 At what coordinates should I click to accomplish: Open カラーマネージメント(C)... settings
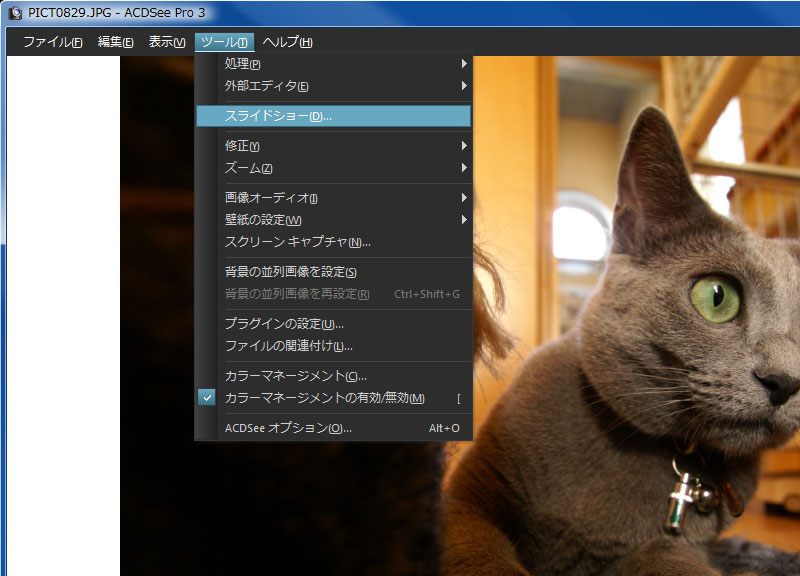click(x=333, y=376)
